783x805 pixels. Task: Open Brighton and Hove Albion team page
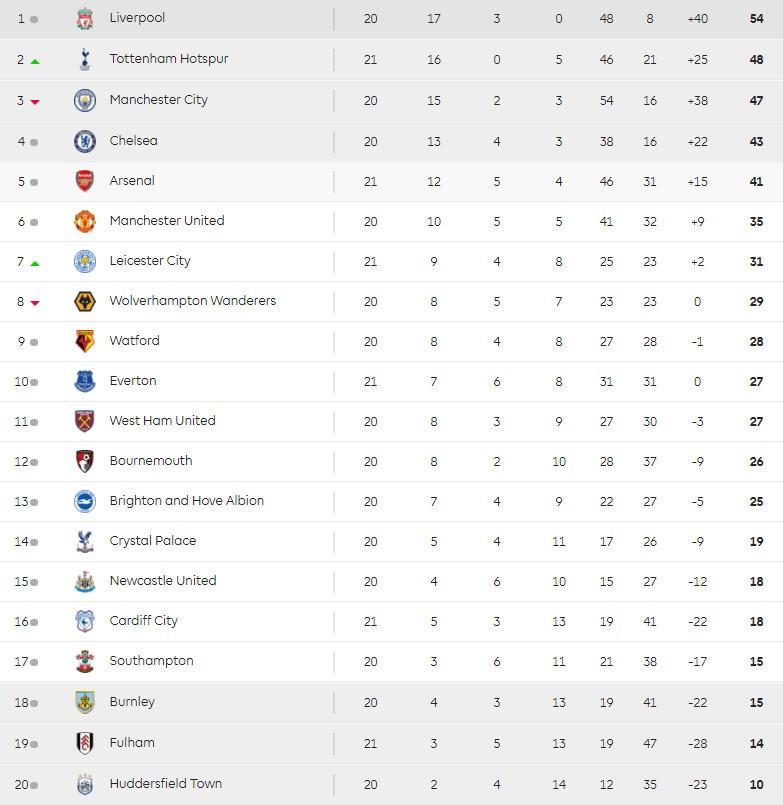point(187,501)
